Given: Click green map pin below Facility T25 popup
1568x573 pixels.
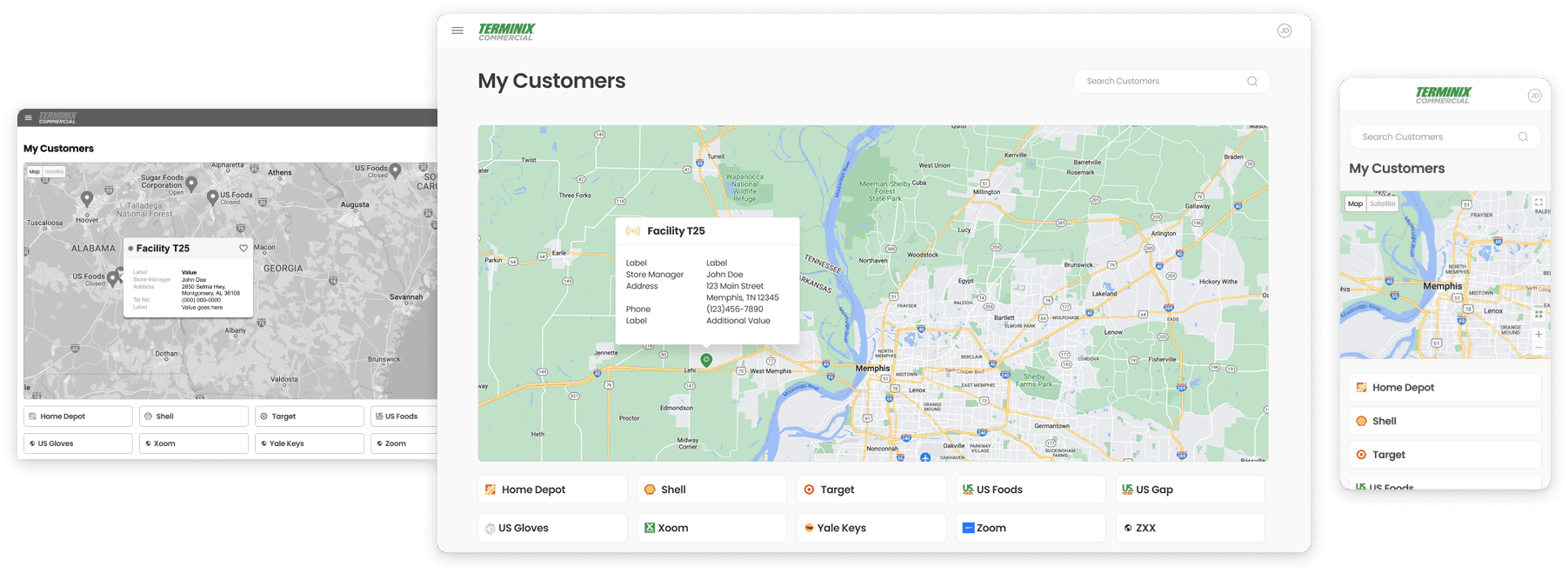Looking at the screenshot, I should click(x=706, y=360).
